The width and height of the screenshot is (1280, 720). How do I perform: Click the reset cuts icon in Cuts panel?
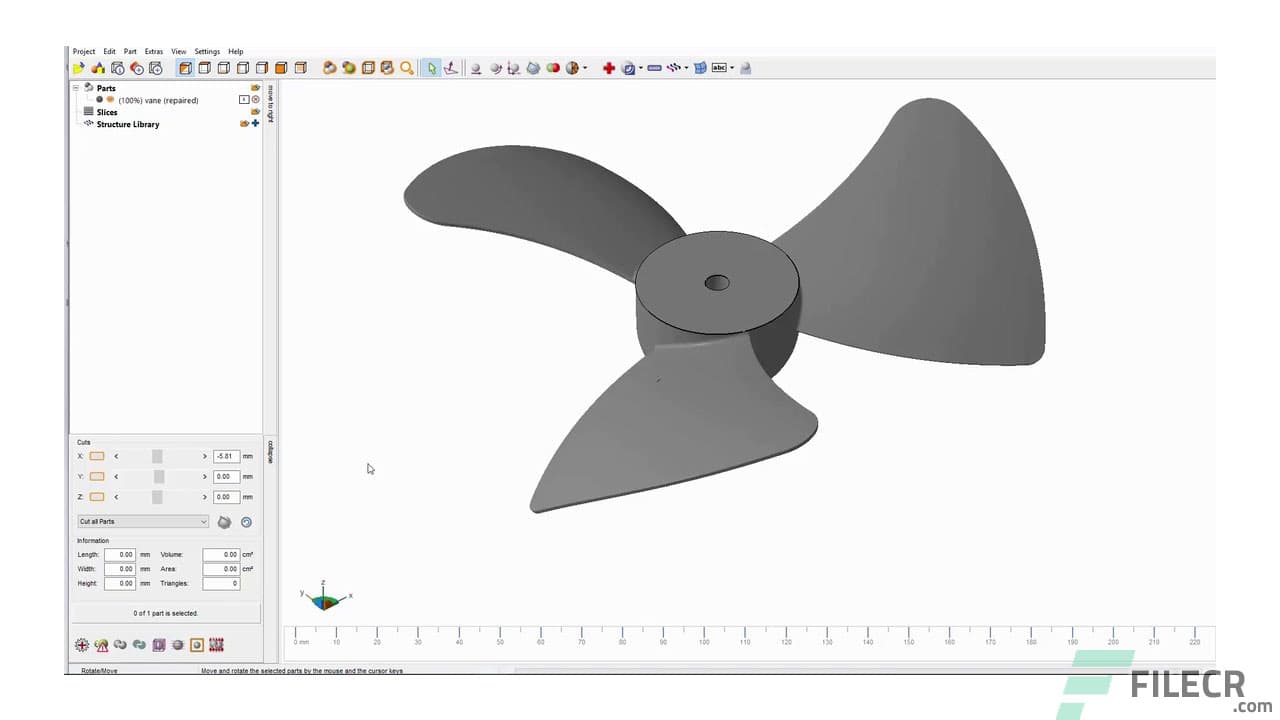coord(246,521)
